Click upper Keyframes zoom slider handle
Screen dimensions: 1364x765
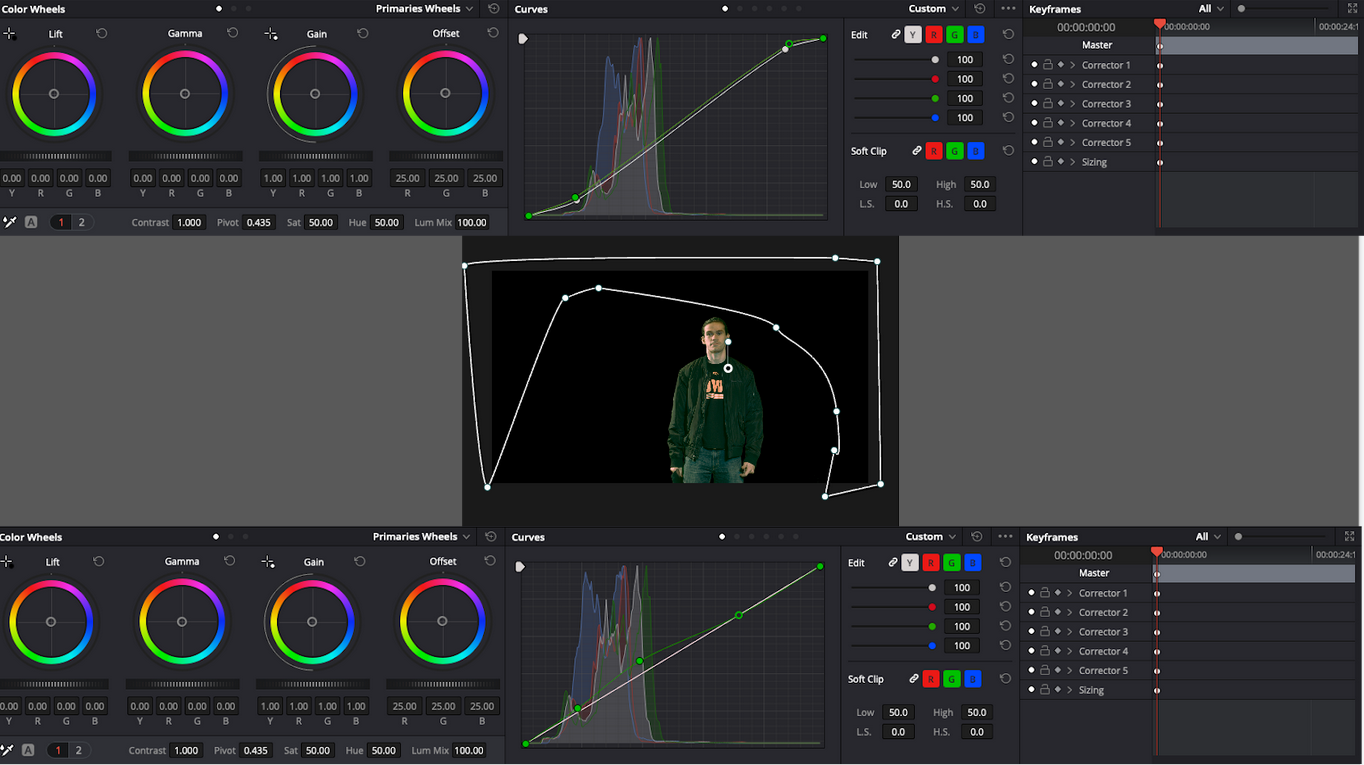pyautogui.click(x=1241, y=8)
